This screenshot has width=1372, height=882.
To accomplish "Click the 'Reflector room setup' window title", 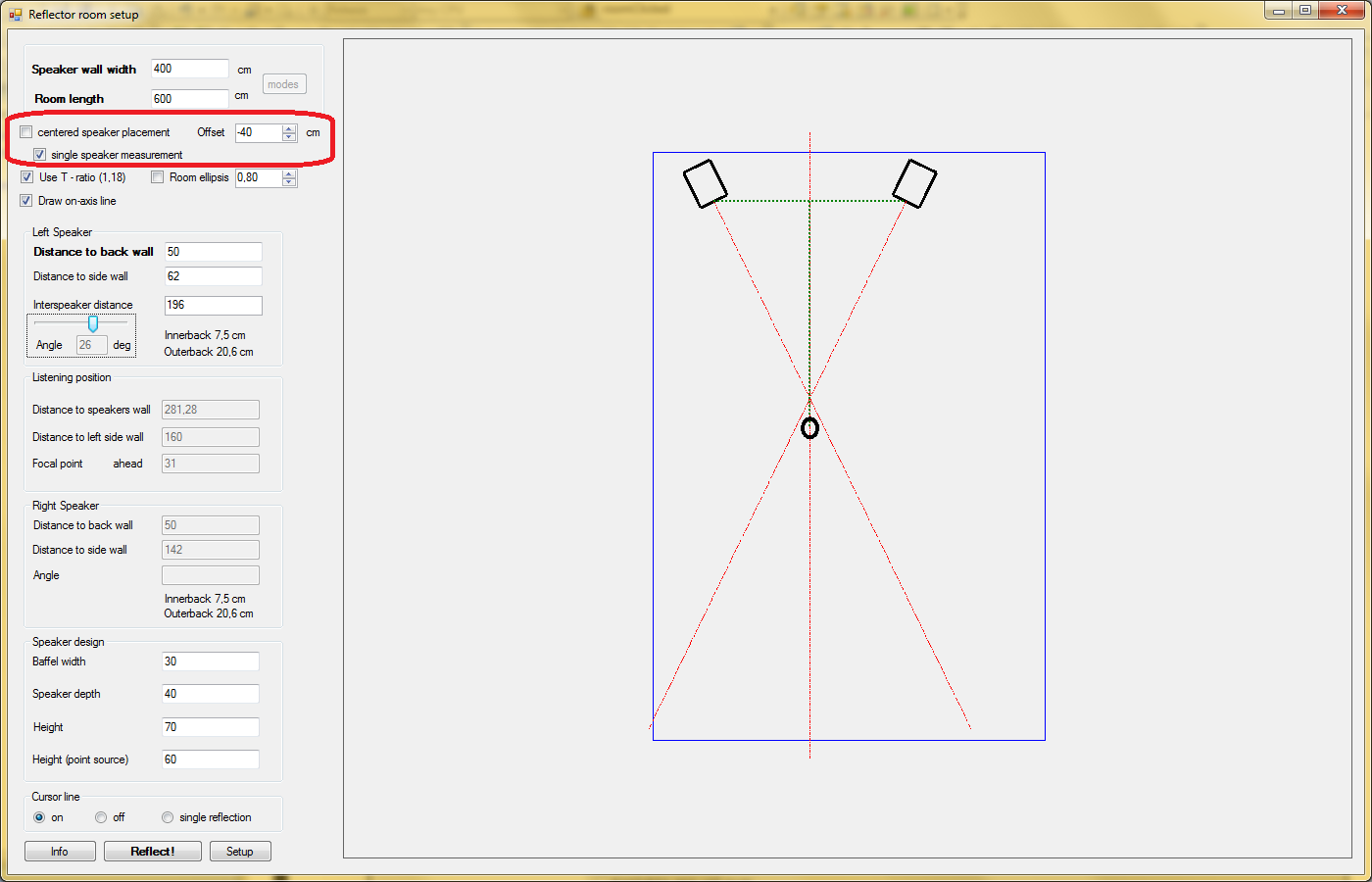I will click(x=84, y=15).
